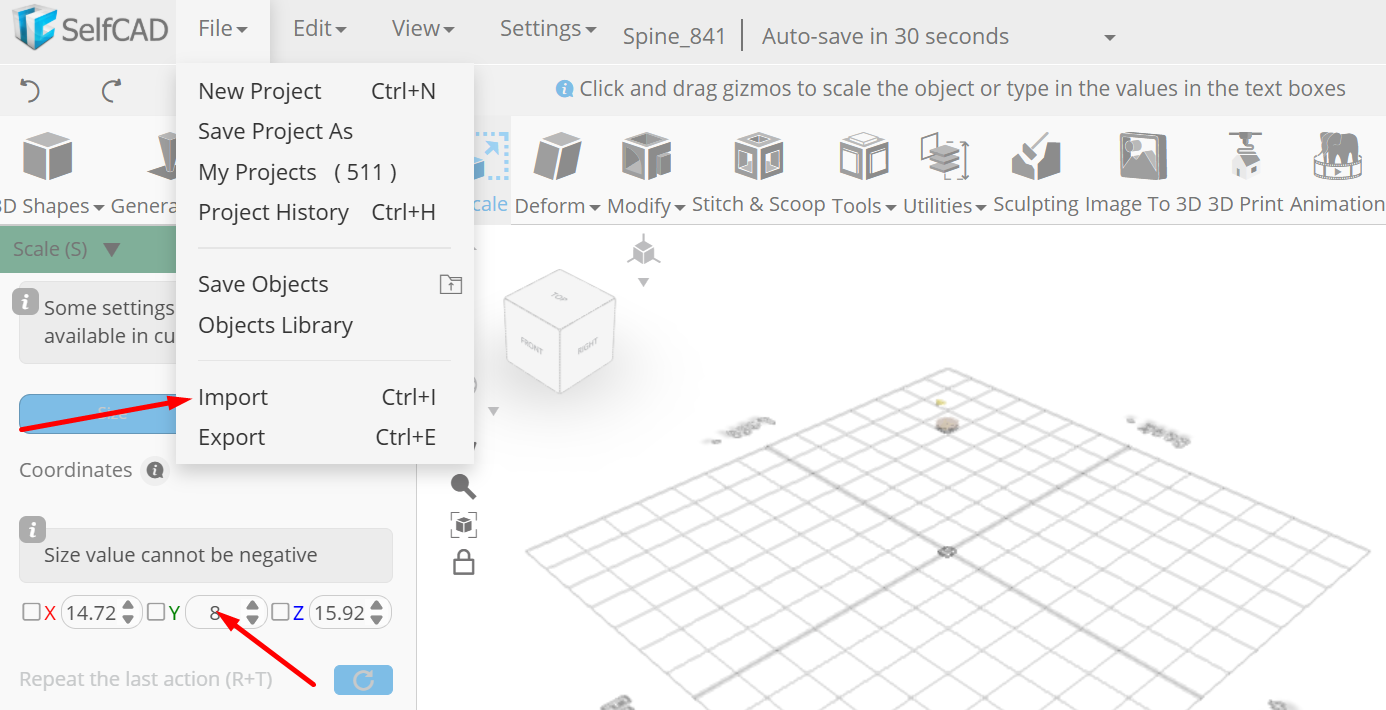Decrease the X size with down stepper
This screenshot has height=710, width=1386.
(128, 620)
